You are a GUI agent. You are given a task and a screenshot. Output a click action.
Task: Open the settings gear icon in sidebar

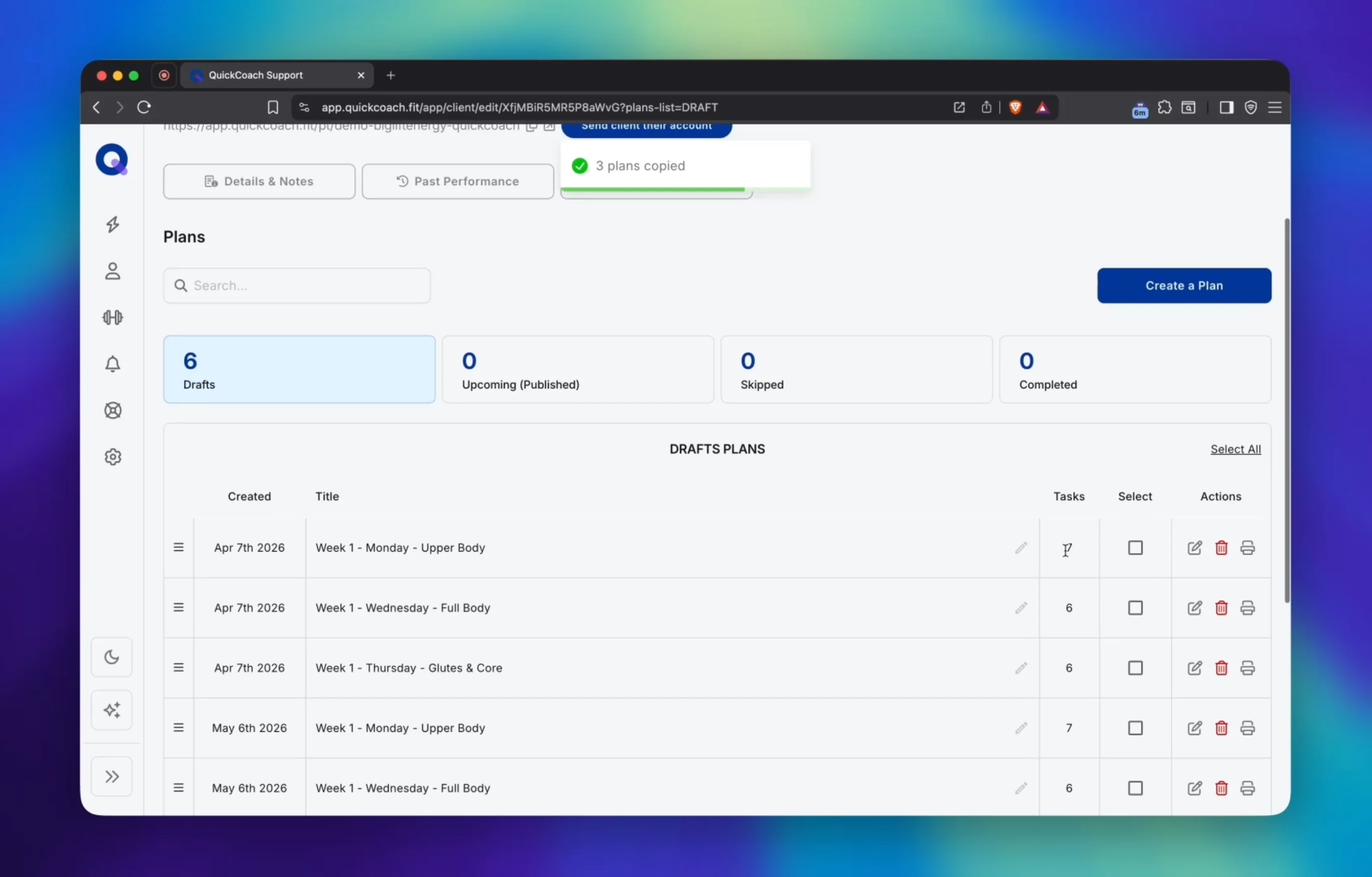tap(113, 457)
